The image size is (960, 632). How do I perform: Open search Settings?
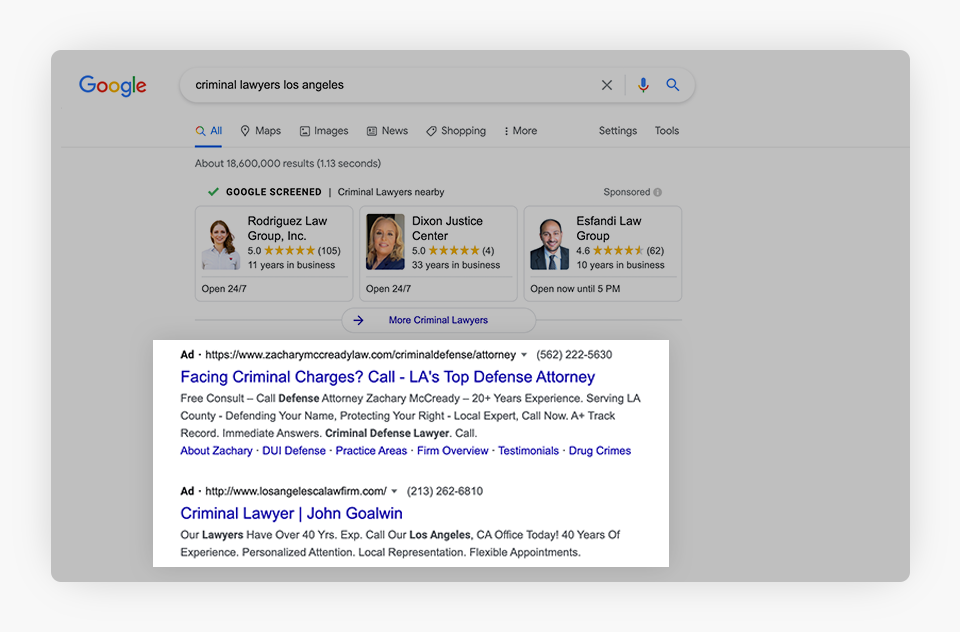point(617,131)
